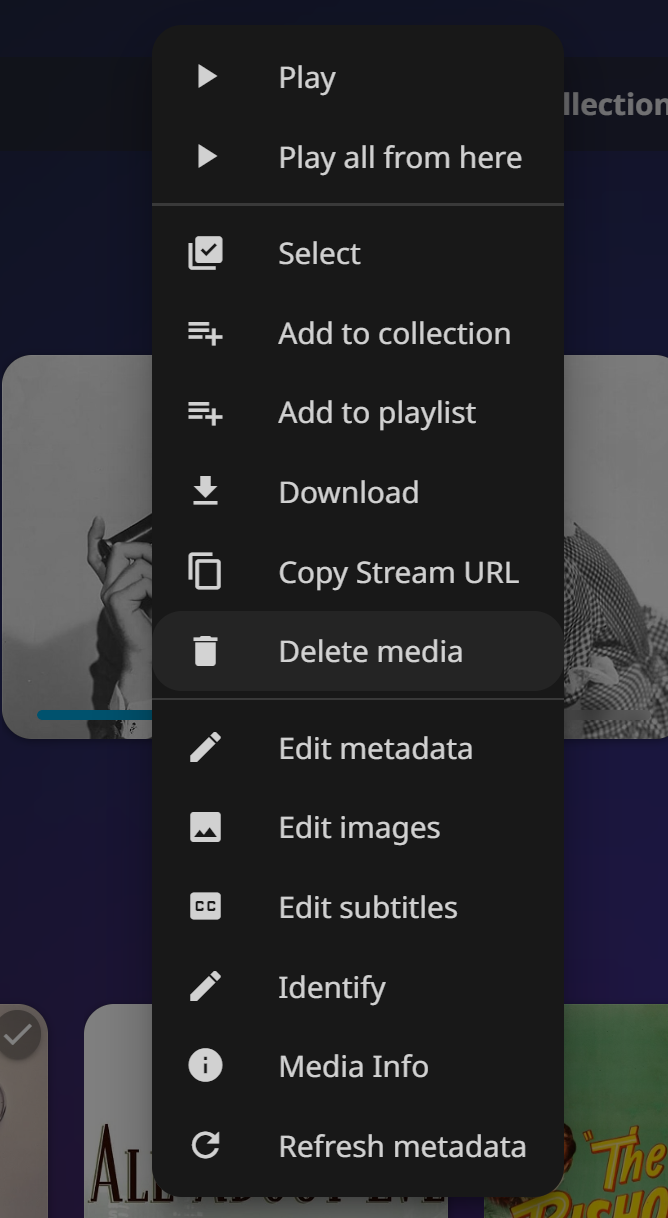Toggle the checkmark on the bottom-left poster
Screen dimensions: 668x1218
[18, 1037]
